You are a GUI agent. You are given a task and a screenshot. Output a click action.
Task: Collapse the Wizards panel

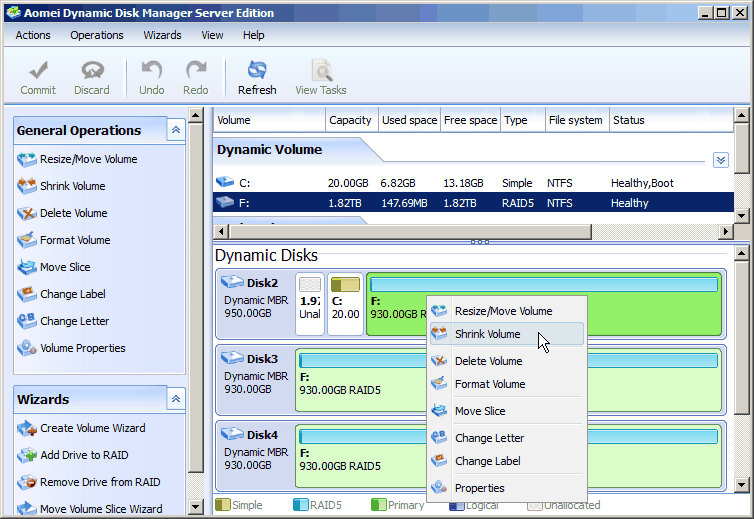175,399
